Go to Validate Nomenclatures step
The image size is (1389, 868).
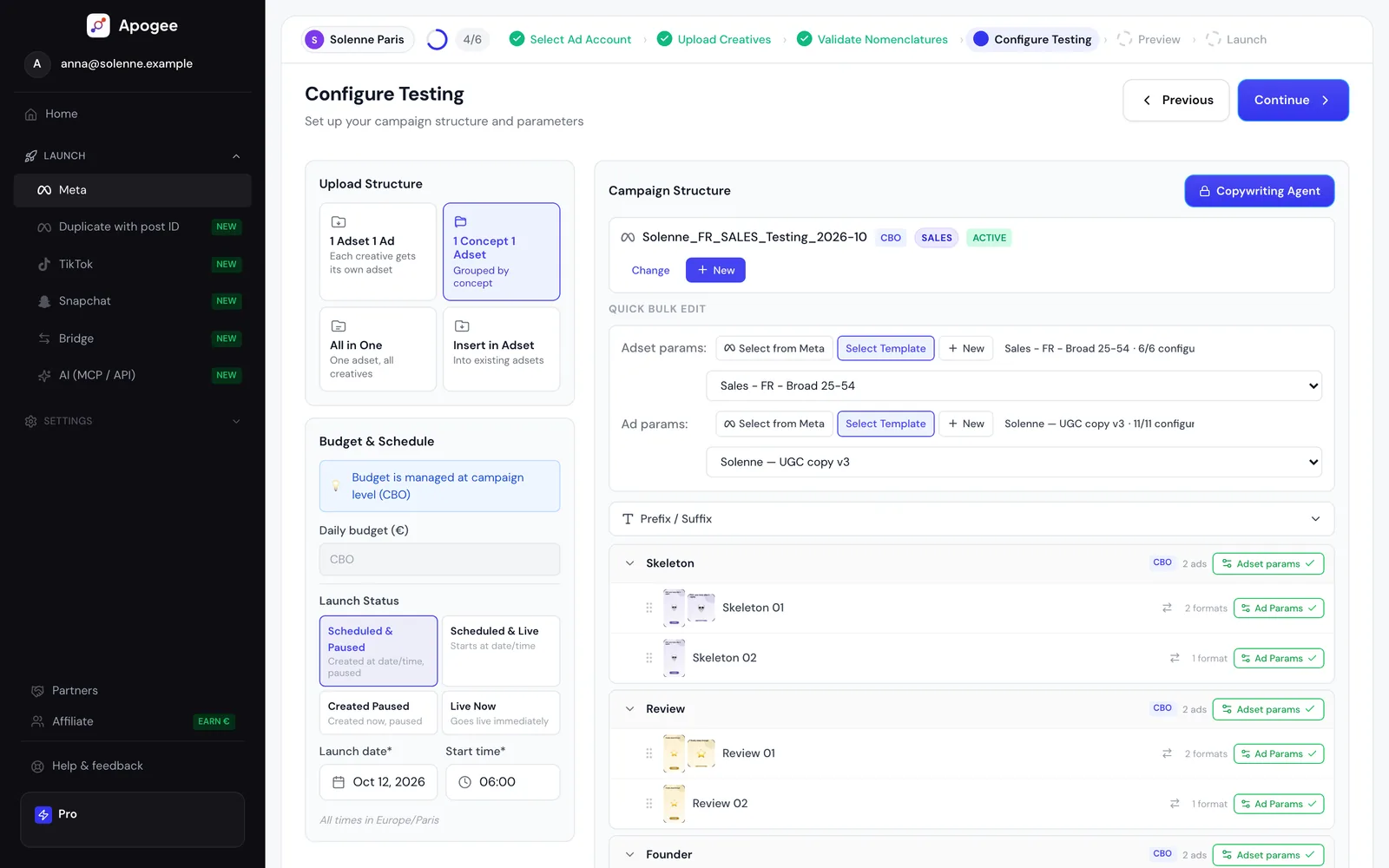click(872, 39)
